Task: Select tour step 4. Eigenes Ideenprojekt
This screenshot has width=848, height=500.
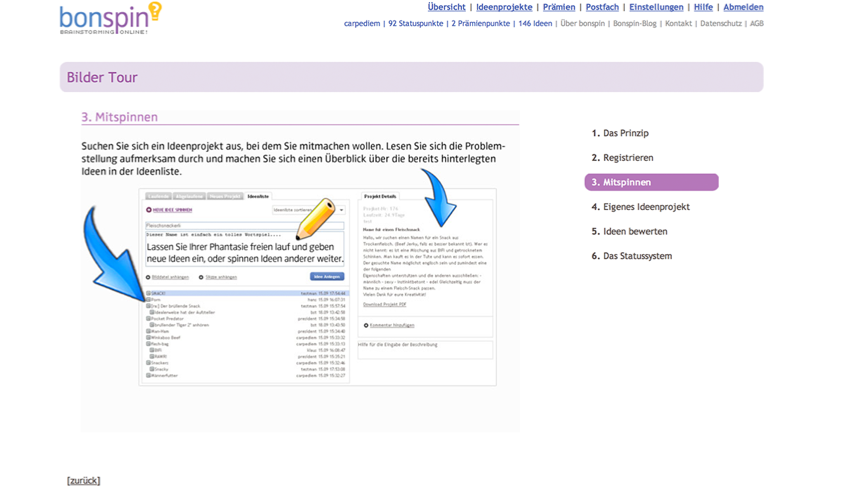Action: coord(646,207)
